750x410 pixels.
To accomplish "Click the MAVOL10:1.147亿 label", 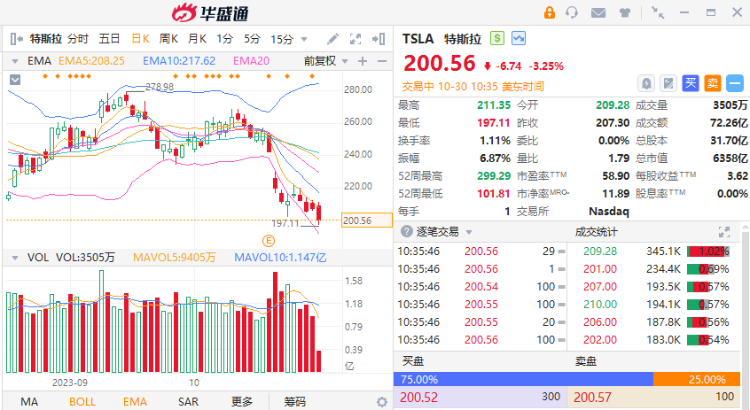I will tap(280, 258).
